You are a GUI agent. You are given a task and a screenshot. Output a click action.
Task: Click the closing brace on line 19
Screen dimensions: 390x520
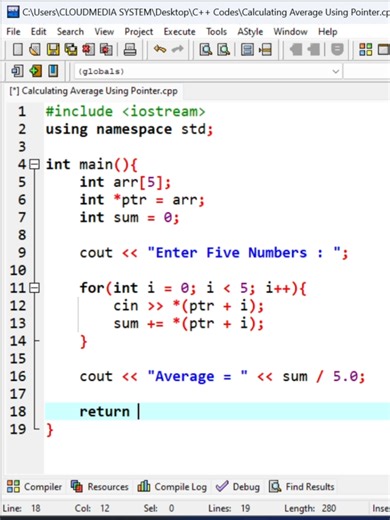50,430
